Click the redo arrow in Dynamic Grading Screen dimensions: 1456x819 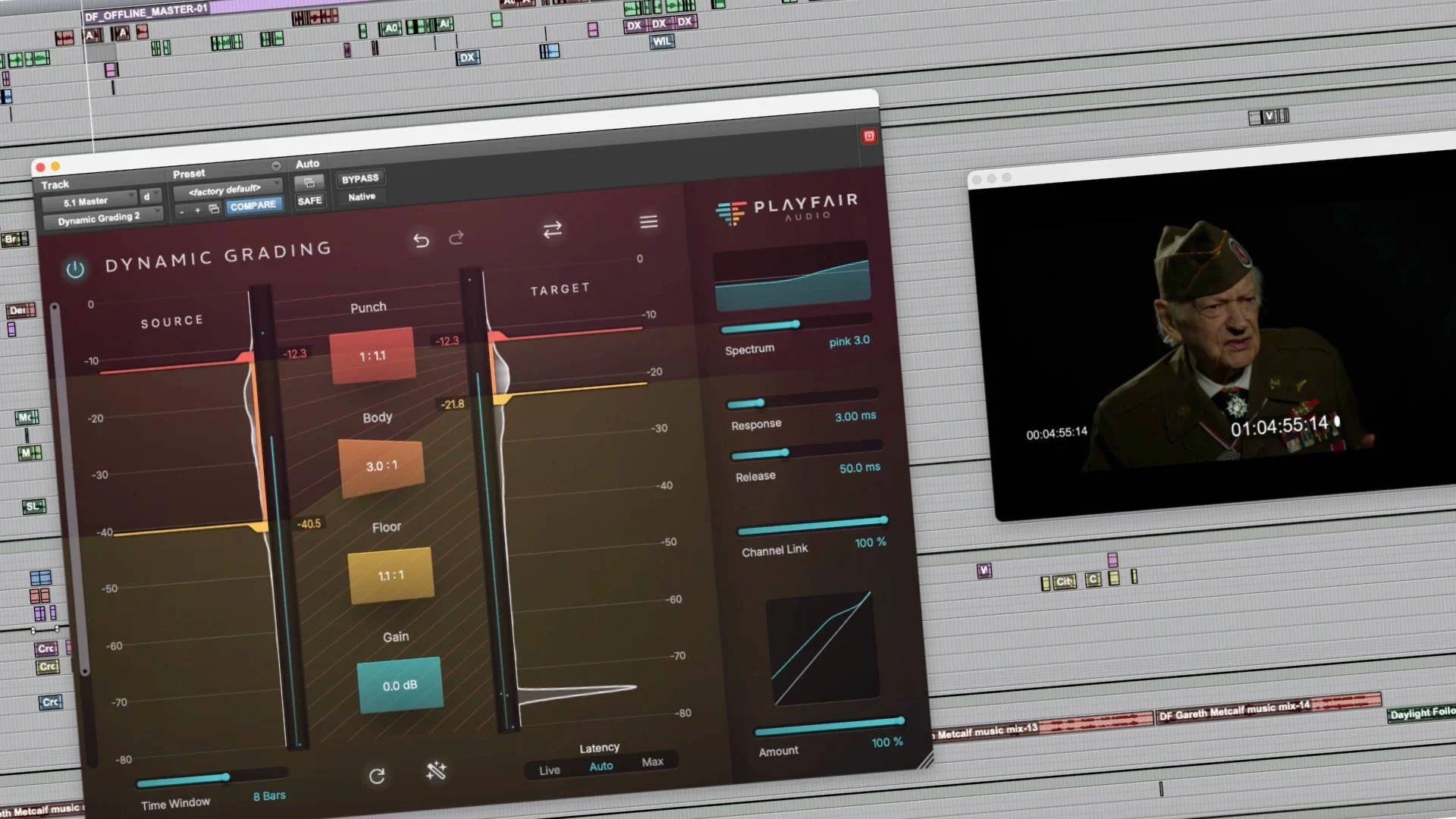click(x=457, y=237)
